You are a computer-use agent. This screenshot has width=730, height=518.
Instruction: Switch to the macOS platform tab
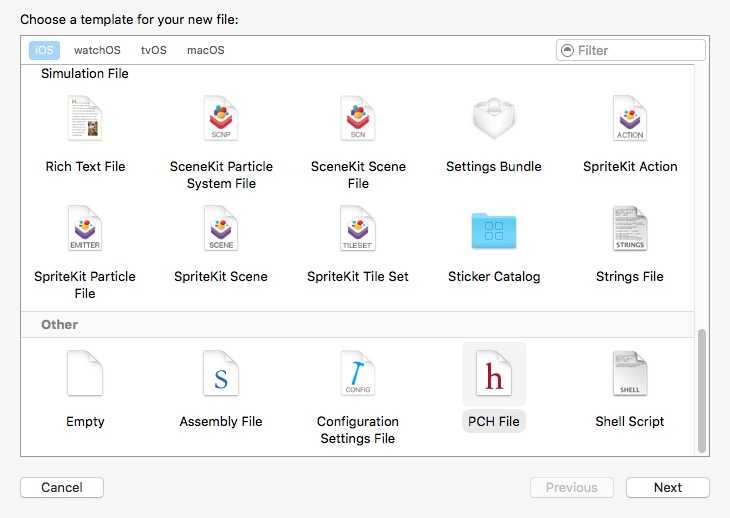pyautogui.click(x=205, y=50)
